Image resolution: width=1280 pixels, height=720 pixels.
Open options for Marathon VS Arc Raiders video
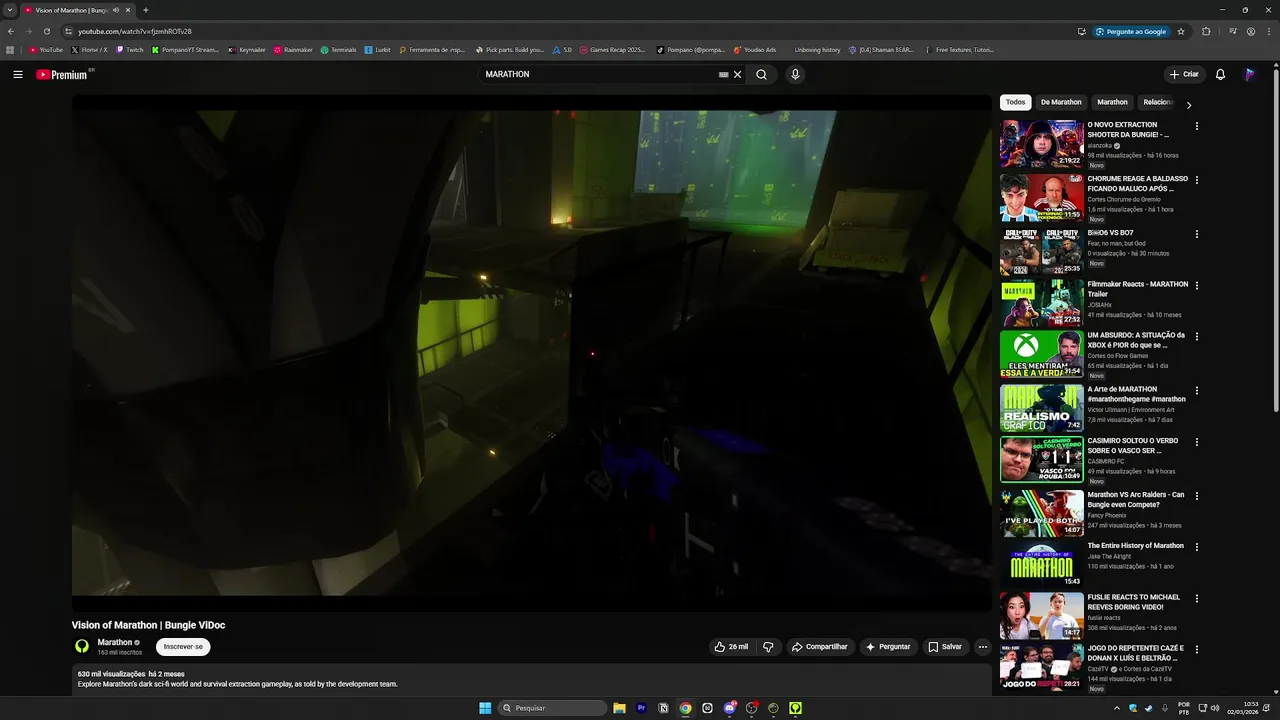coord(1196,495)
